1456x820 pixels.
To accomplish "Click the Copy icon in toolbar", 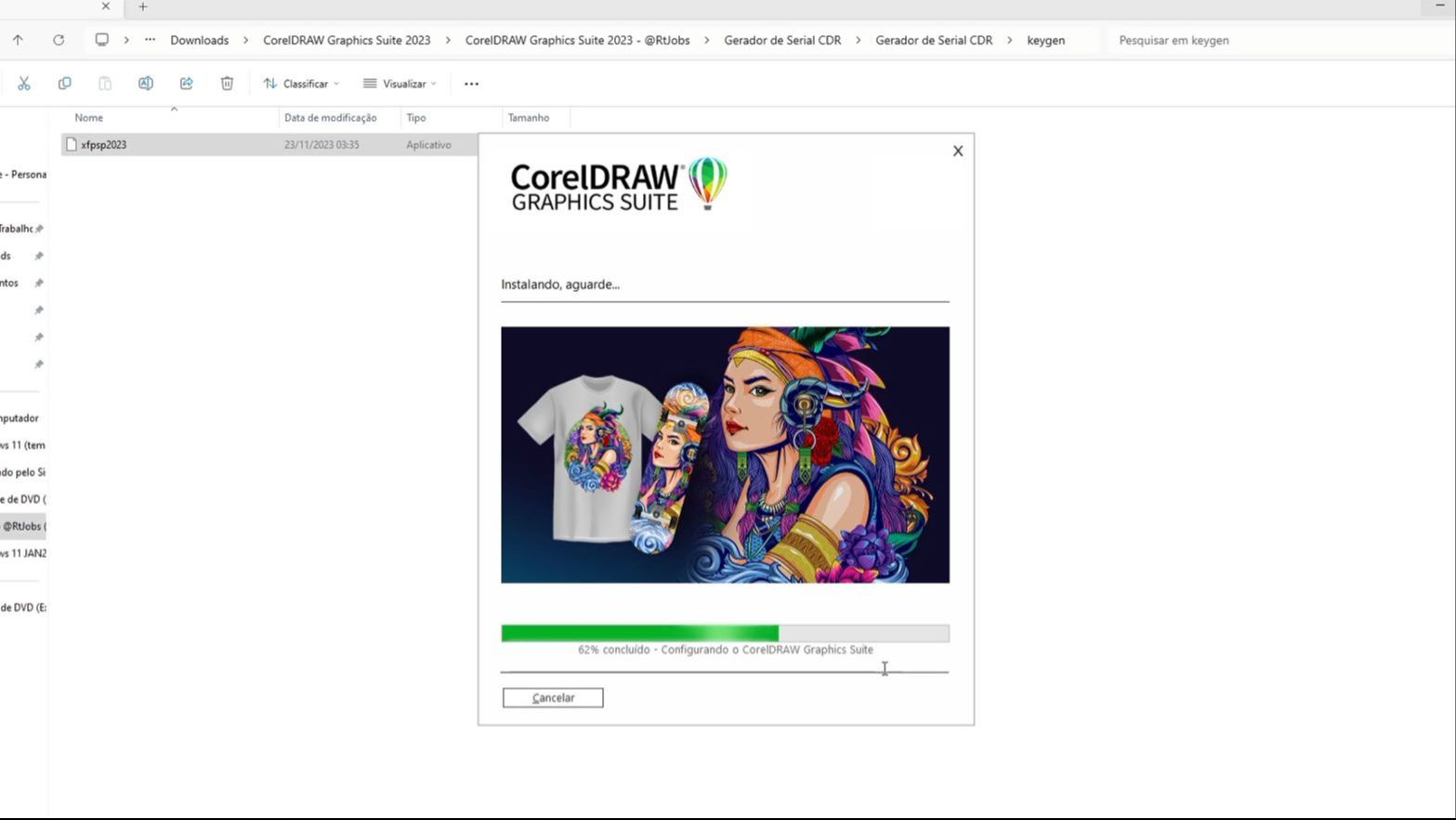I will pos(64,84).
